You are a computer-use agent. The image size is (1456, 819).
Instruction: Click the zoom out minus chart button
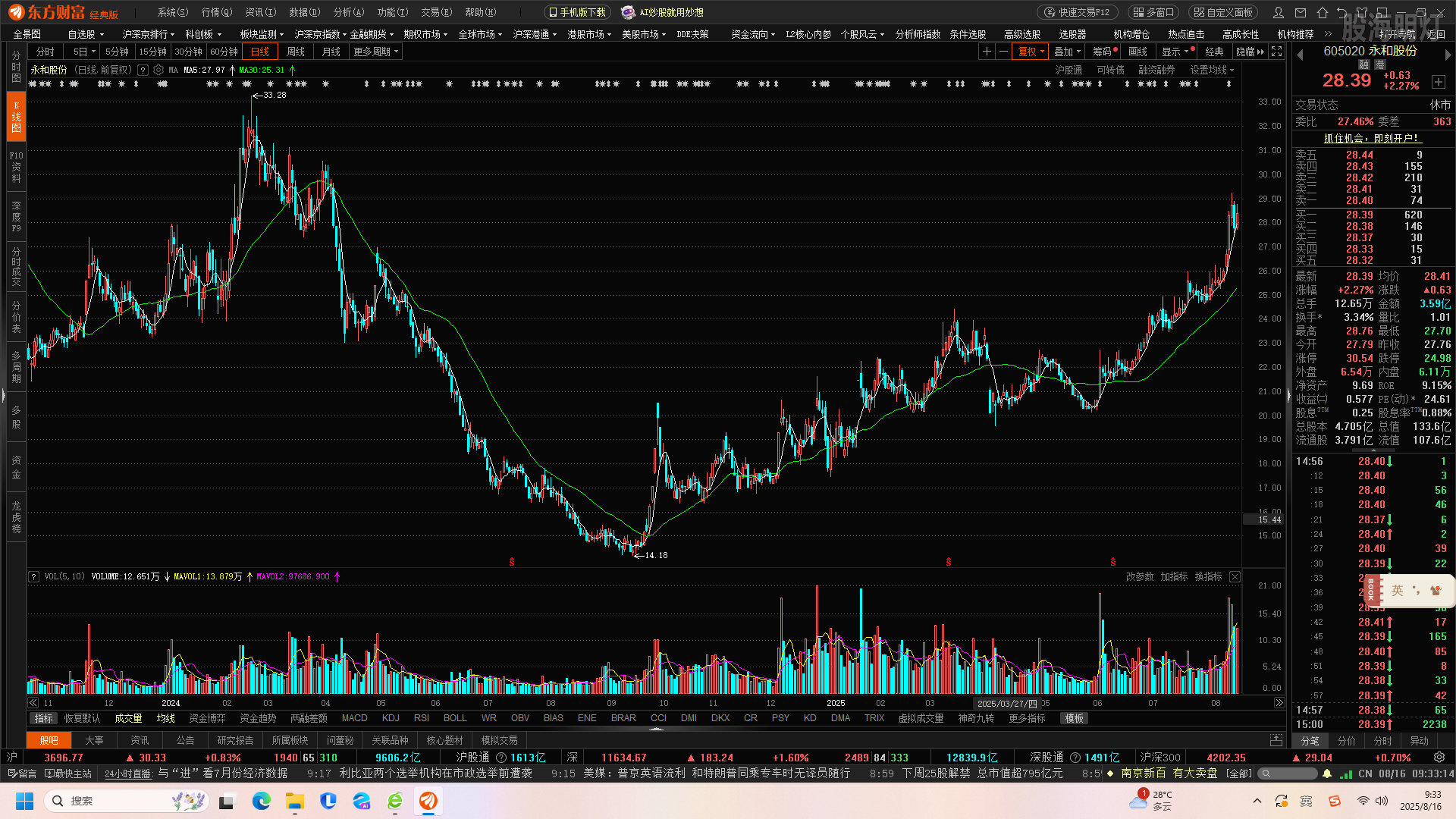click(1003, 52)
